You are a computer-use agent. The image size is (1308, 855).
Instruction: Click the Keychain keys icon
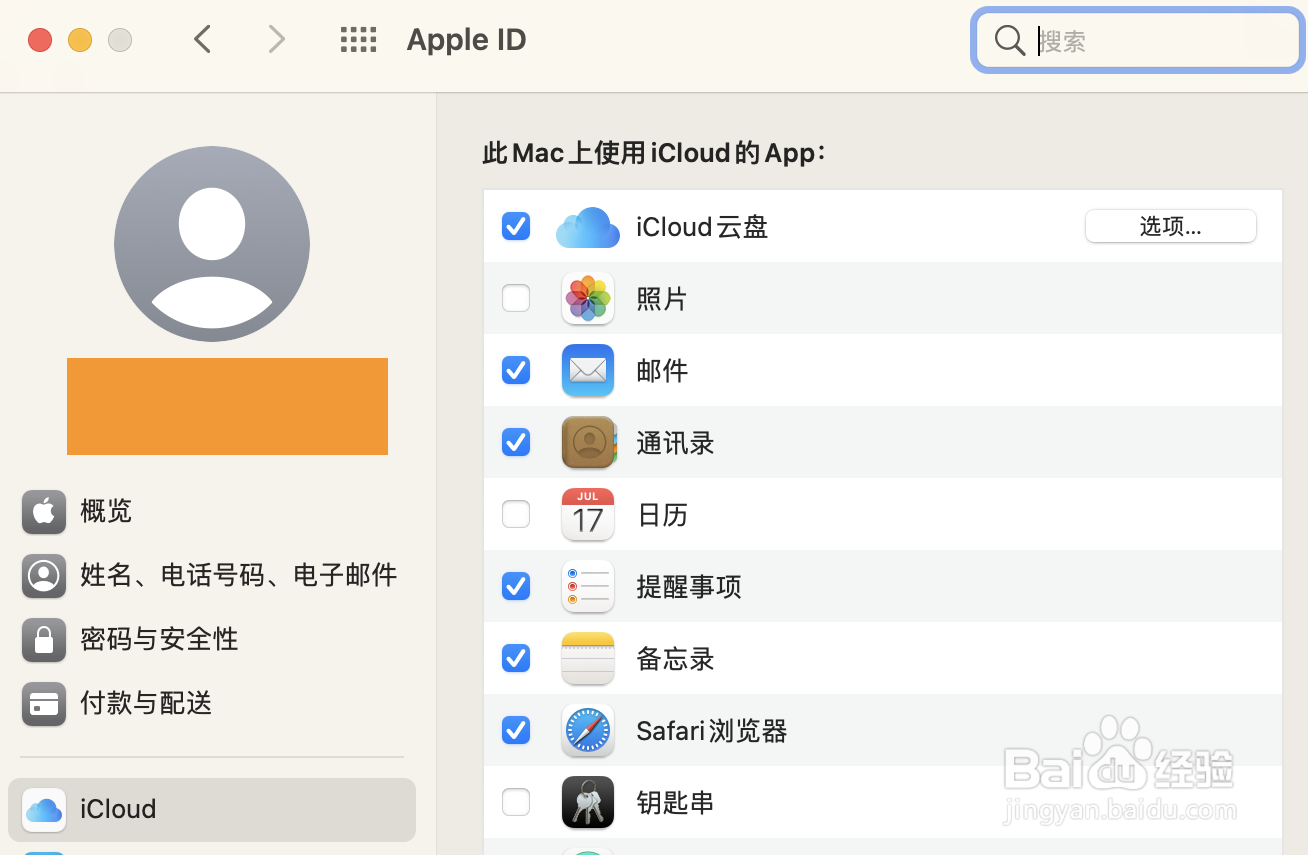[x=588, y=802]
